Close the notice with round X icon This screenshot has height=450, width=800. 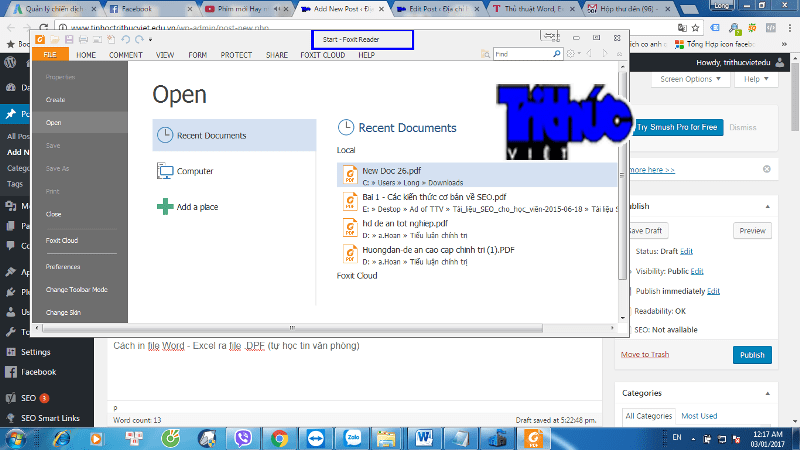pyautogui.click(x=766, y=169)
